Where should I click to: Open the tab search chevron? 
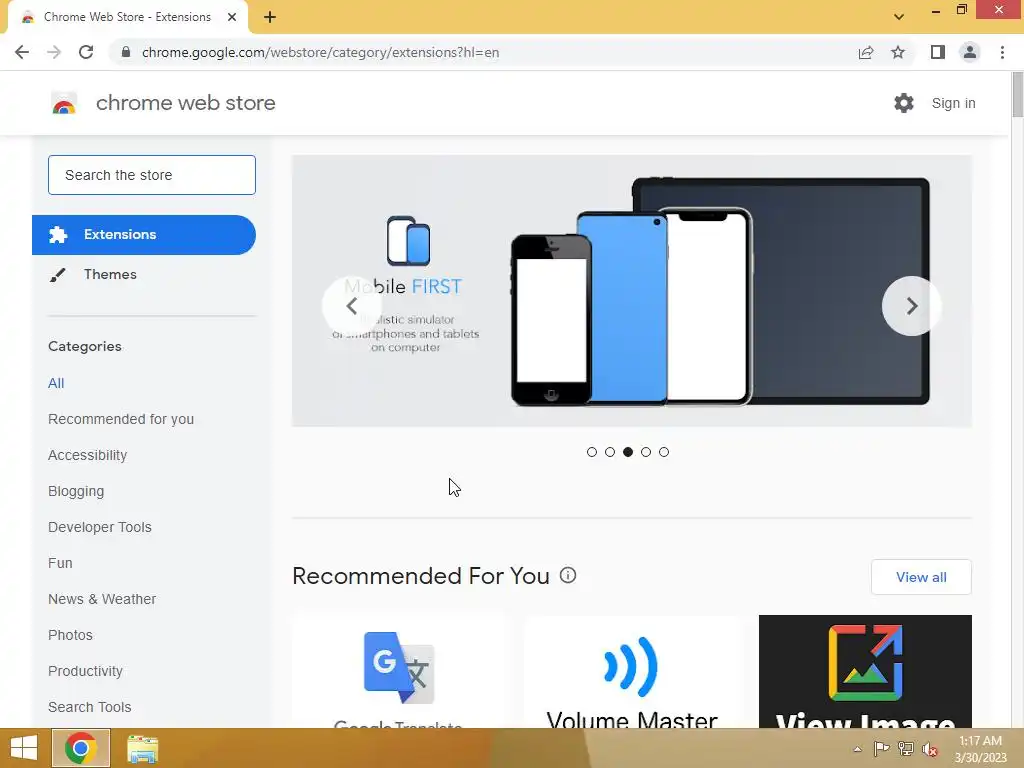pos(899,17)
